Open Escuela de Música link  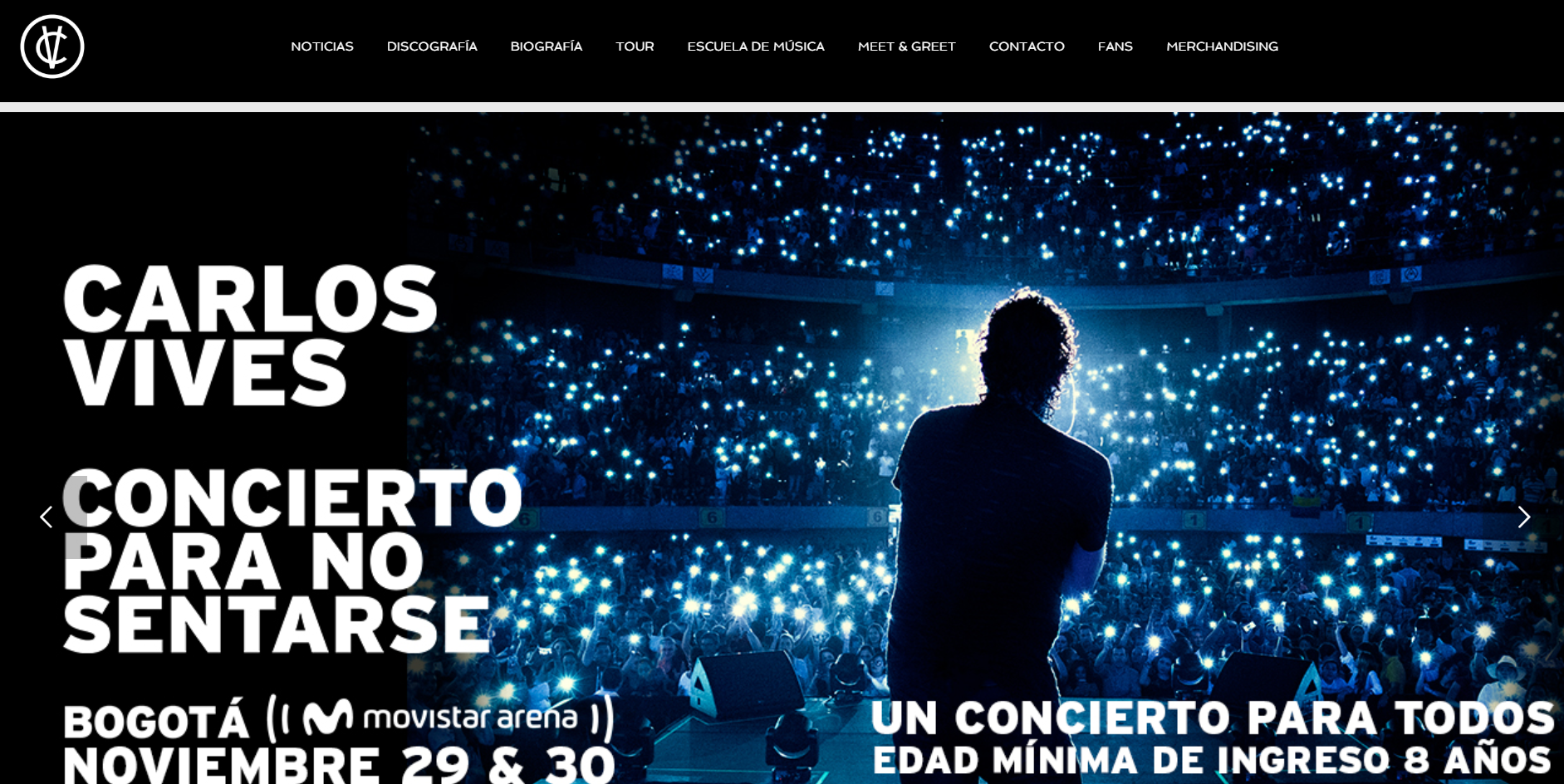(x=756, y=47)
